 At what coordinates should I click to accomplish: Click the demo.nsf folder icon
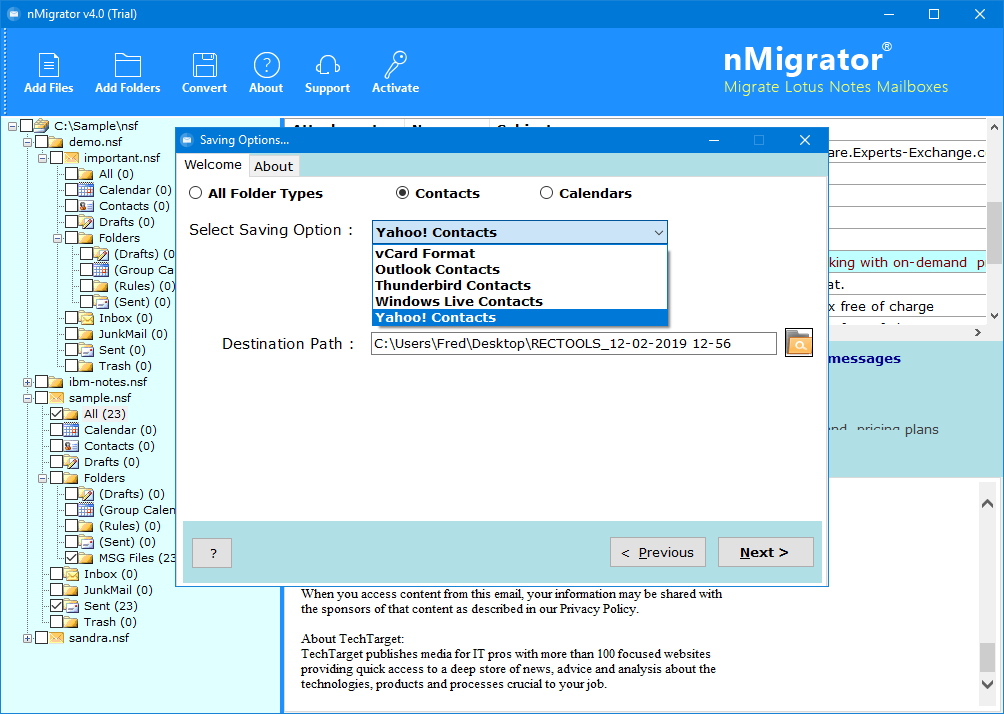click(x=56, y=142)
